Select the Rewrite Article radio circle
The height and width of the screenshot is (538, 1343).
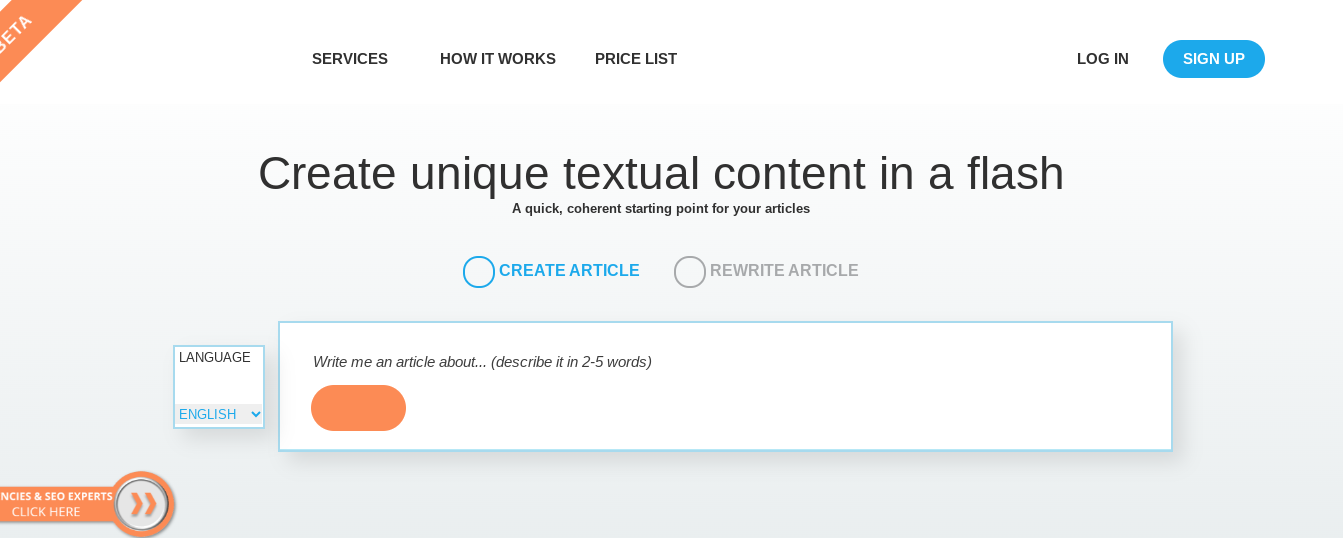pos(690,272)
